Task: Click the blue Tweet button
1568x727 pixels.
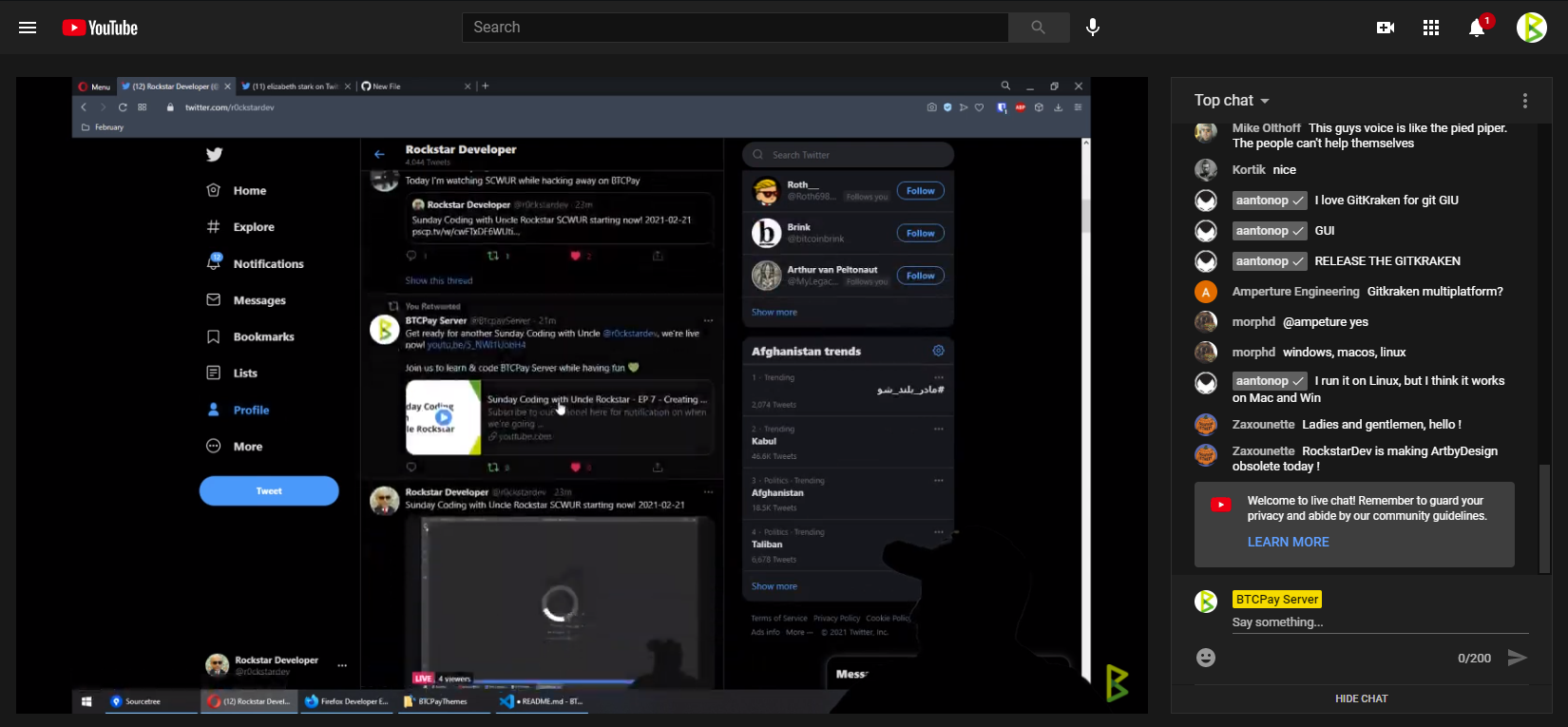Action: 269,491
